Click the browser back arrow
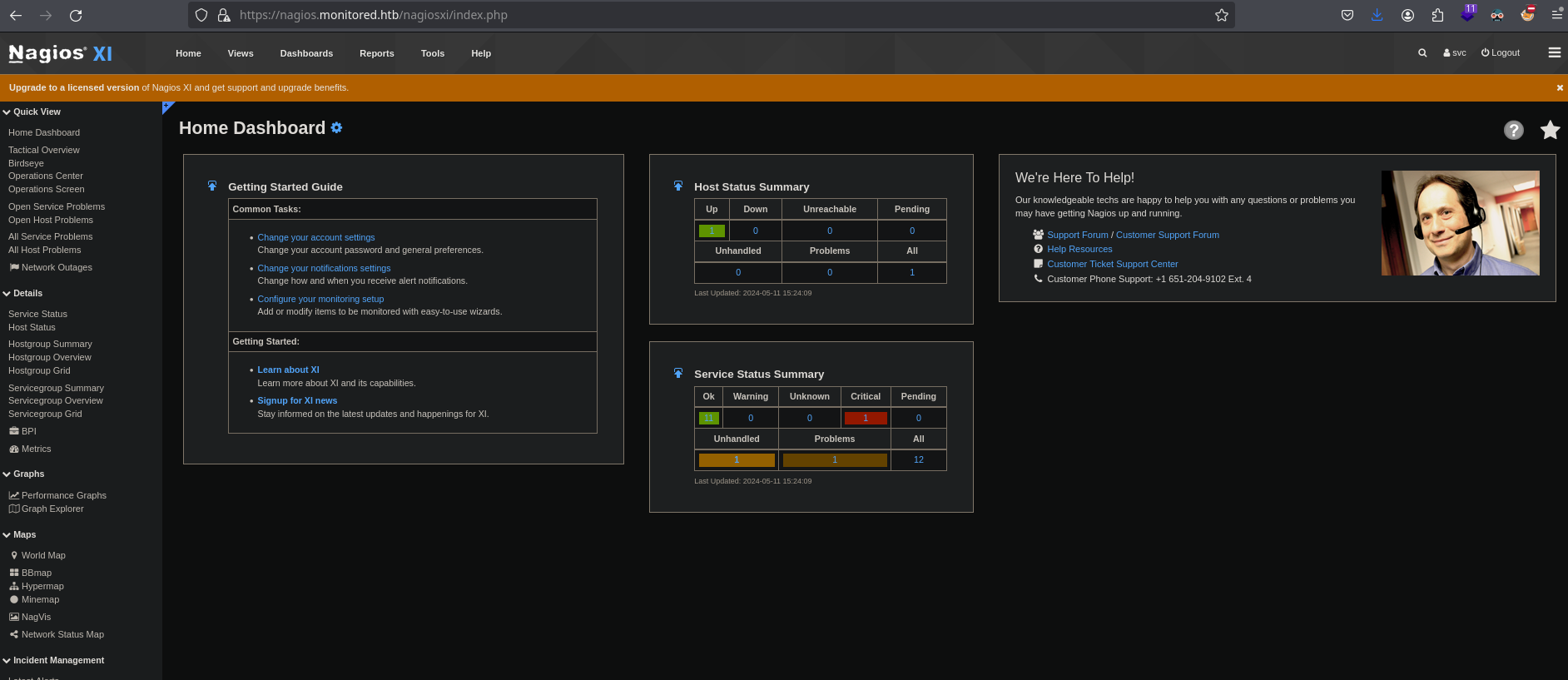This screenshot has width=1568, height=680. point(16,15)
